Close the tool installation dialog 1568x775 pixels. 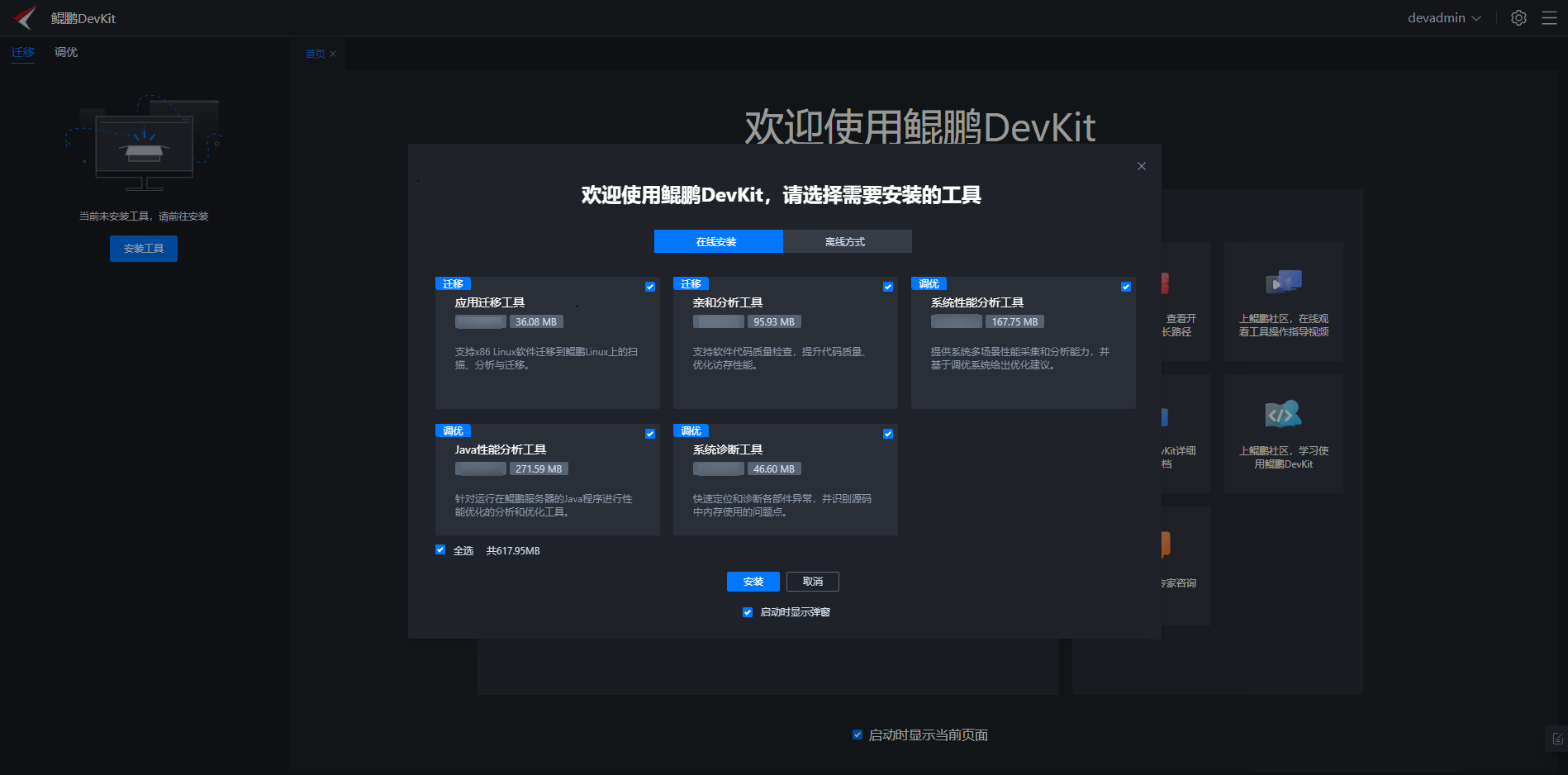(x=1142, y=166)
